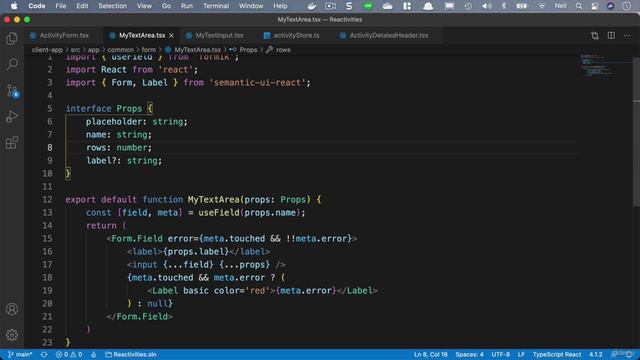Open the Help menu
The height and width of the screenshot is (360, 640).
tap(280, 6)
